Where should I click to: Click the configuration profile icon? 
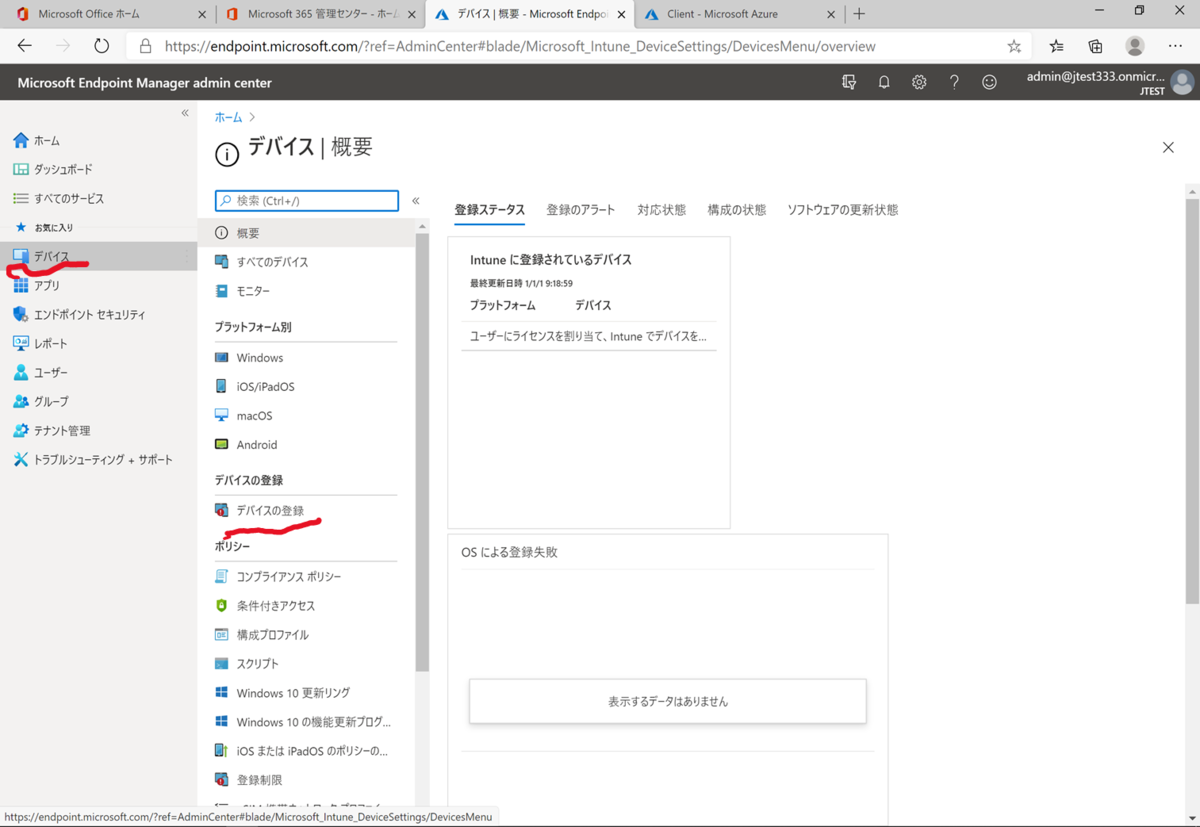click(x=222, y=635)
